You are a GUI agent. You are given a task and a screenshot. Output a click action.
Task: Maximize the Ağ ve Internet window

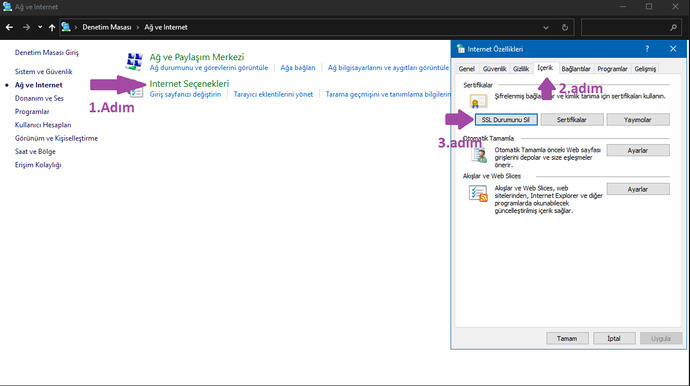pos(649,7)
